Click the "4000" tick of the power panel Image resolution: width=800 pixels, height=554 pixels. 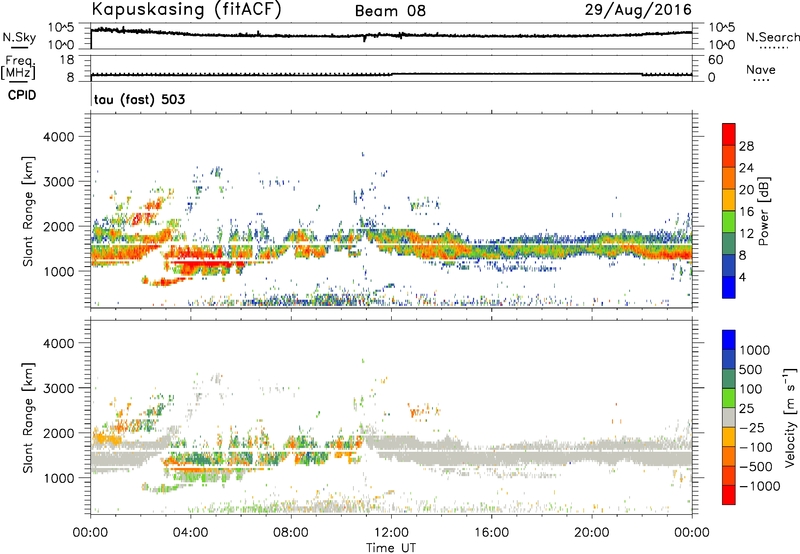click(59, 137)
